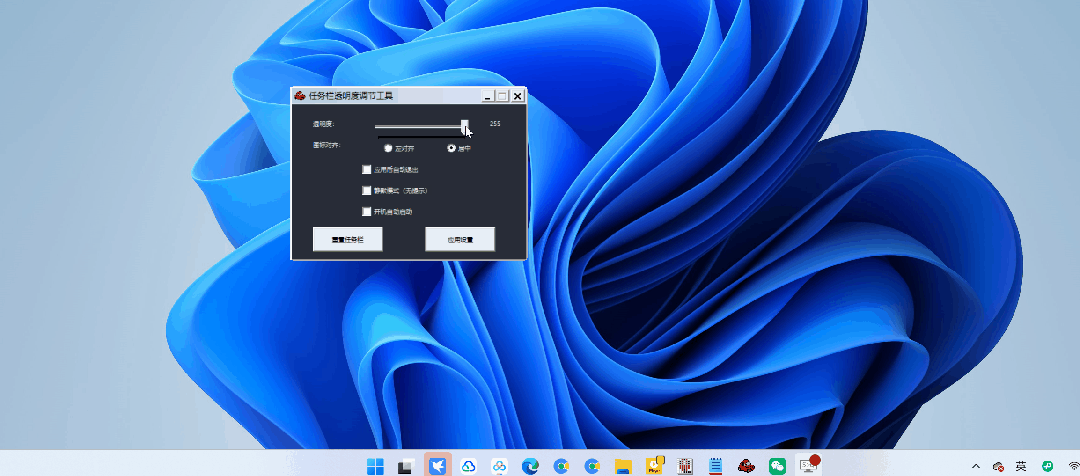Open the blue bird app in taskbar
The image size is (1080, 476).
pyautogui.click(x=437, y=466)
